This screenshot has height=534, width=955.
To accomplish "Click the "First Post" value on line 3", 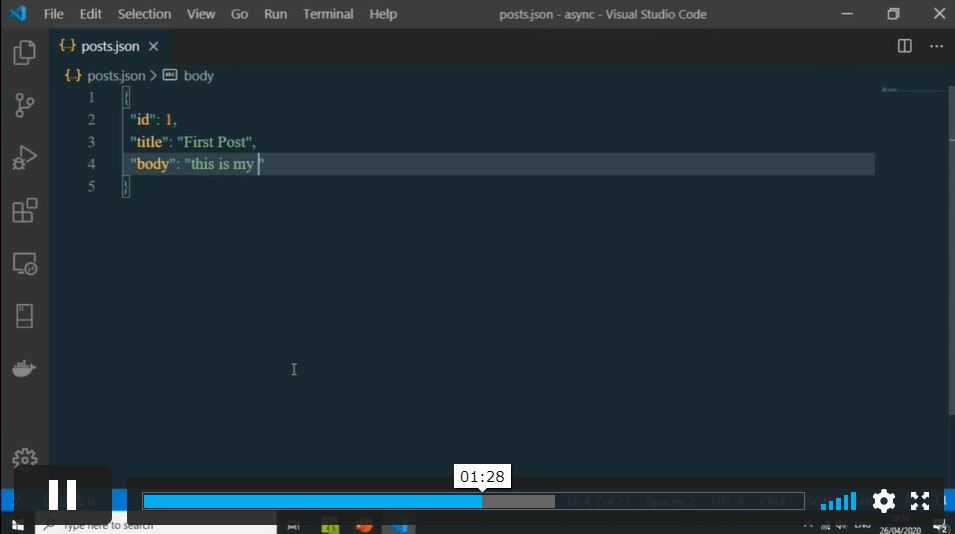I will coord(215,142).
